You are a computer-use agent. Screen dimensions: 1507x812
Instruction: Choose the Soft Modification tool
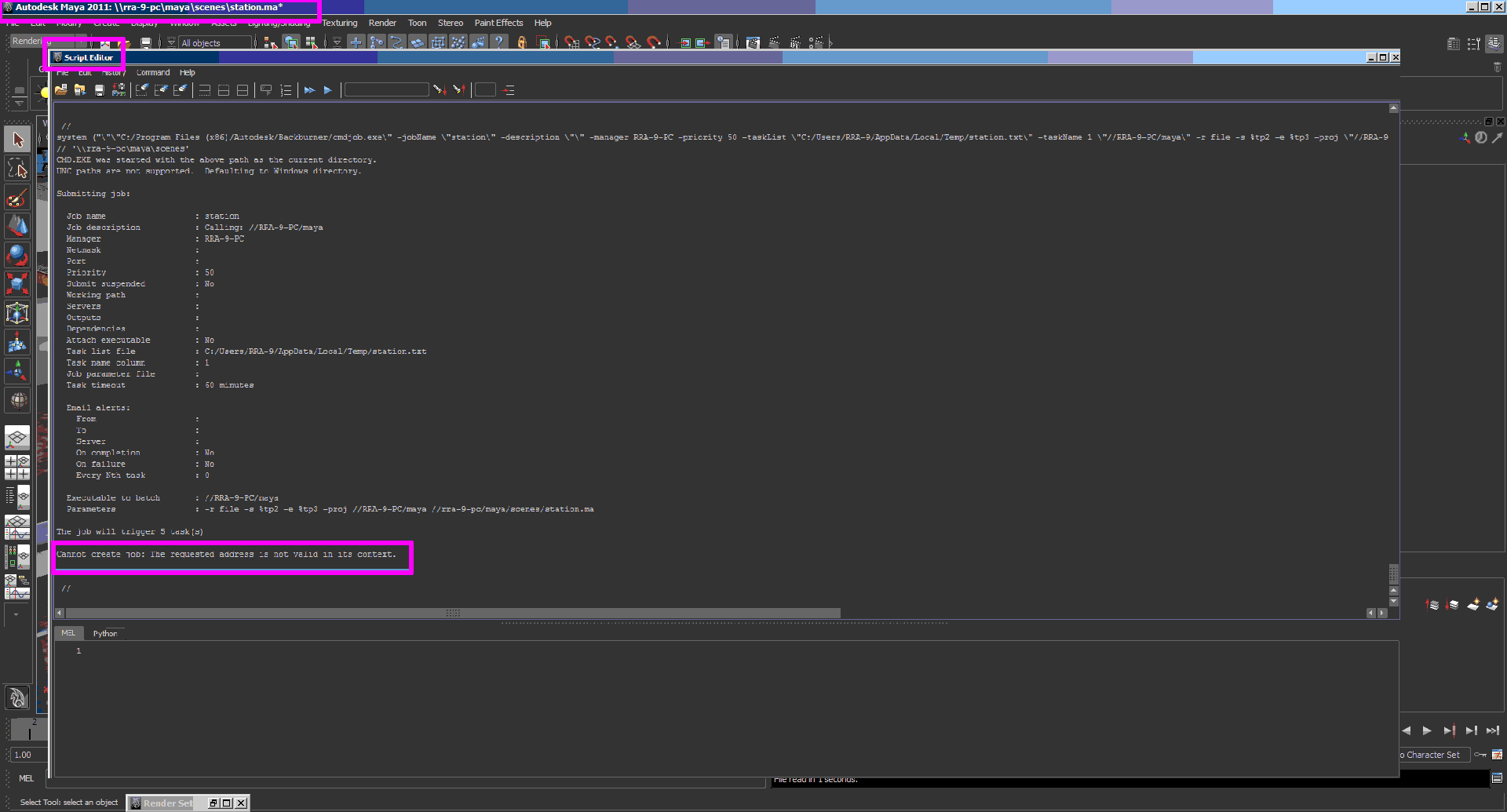coord(17,342)
